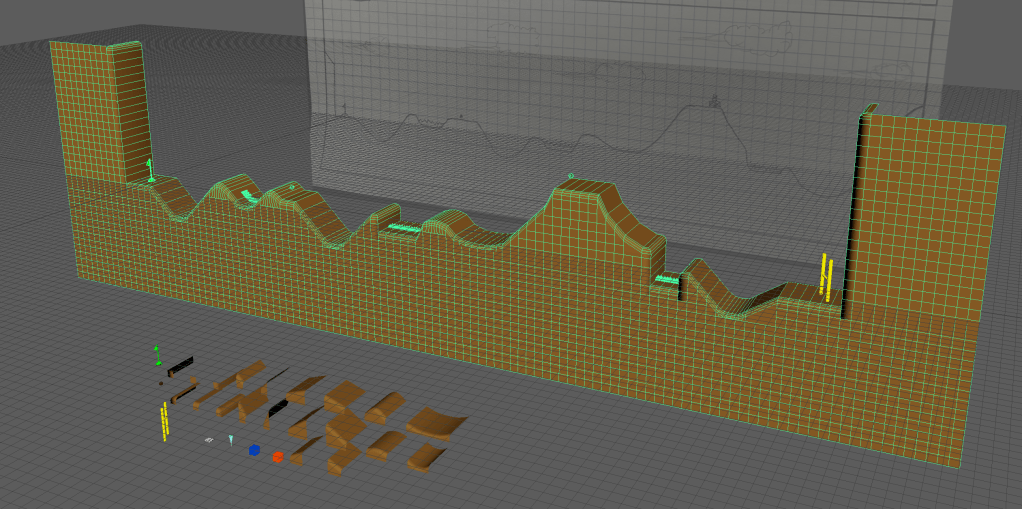This screenshot has width=1022, height=509.
Task: Select the orange-red cube beside the blue cube
Action: click(x=278, y=457)
